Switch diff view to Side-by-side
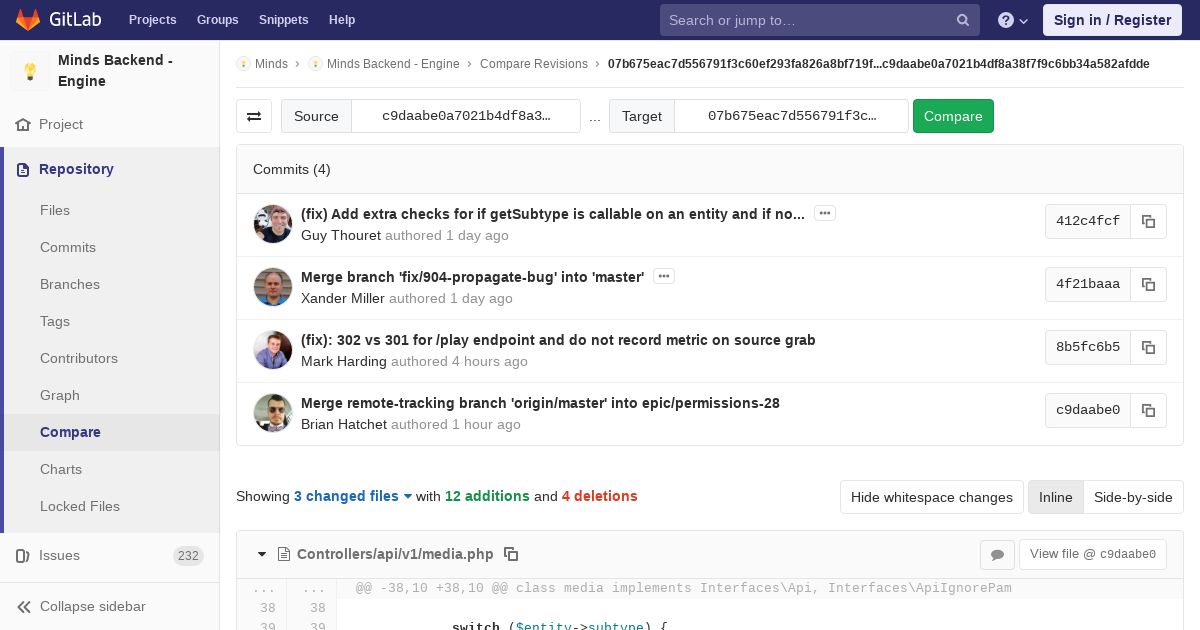The image size is (1200, 630). pyautogui.click(x=1133, y=497)
